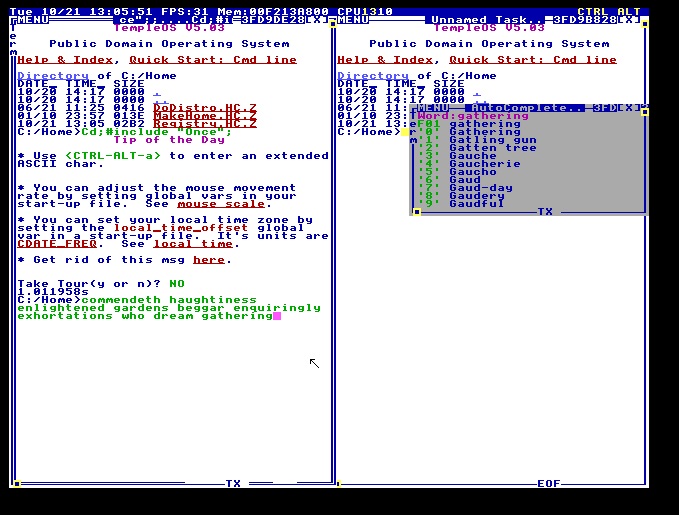Click AutoComplete top-right scroll marker
Viewport: 679px width, 515px height.
(x=645, y=112)
